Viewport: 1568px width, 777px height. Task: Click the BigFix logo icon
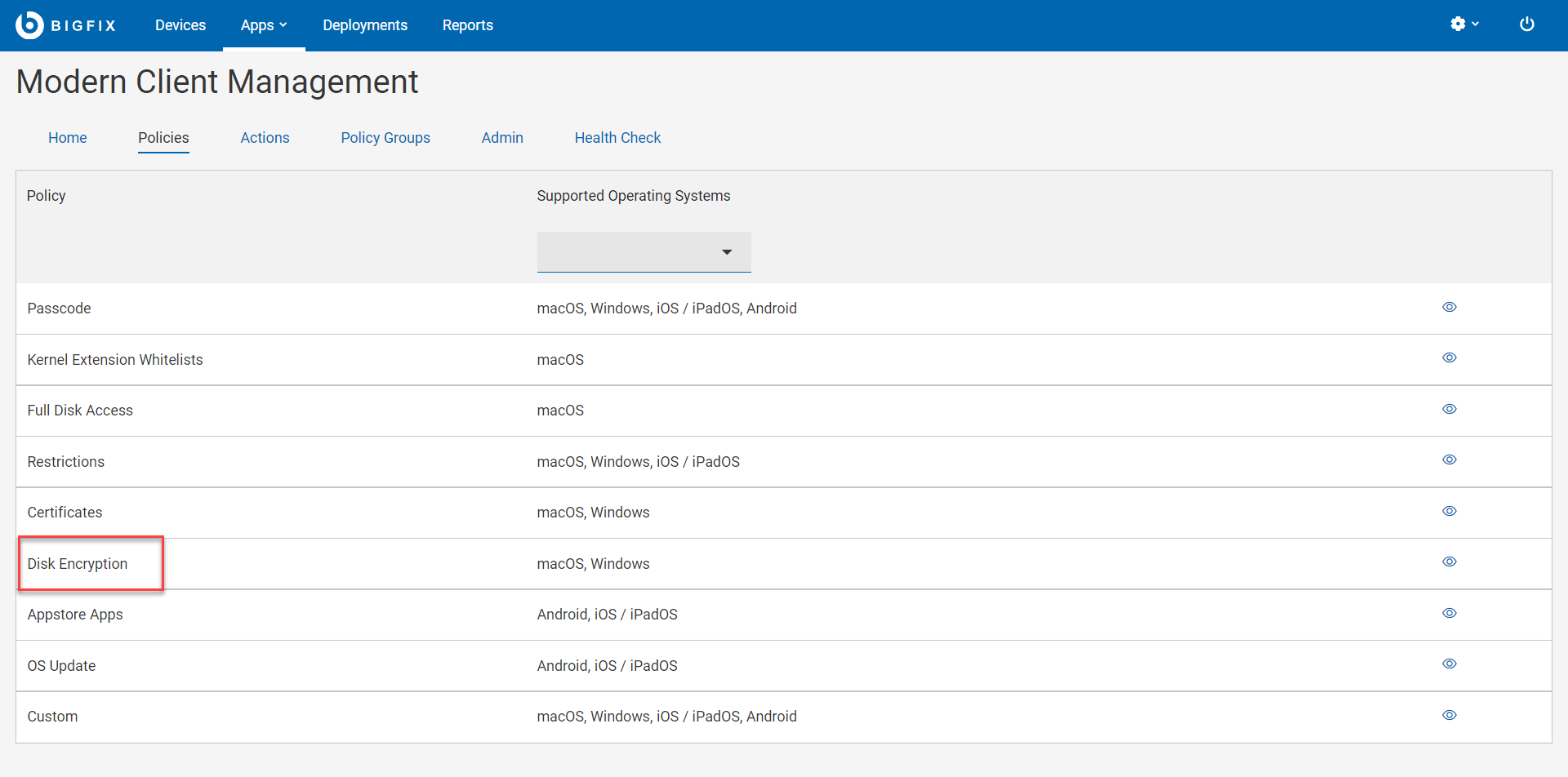pos(29,25)
